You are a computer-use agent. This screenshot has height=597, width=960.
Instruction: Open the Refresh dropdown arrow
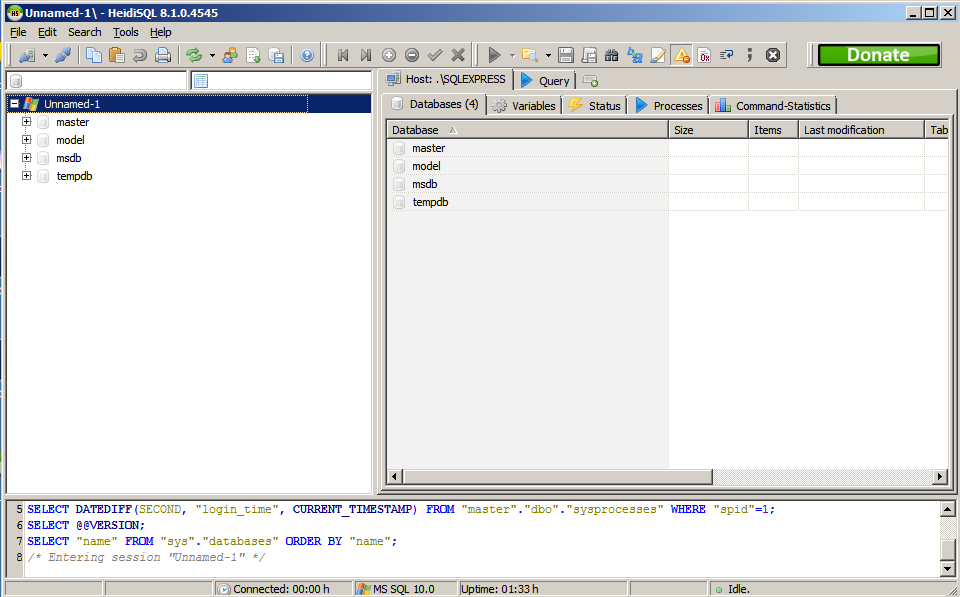point(212,56)
